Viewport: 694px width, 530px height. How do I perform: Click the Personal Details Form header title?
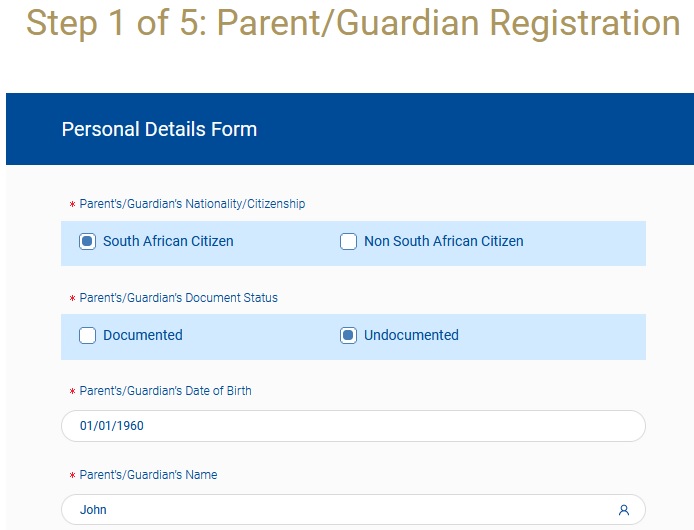point(159,129)
